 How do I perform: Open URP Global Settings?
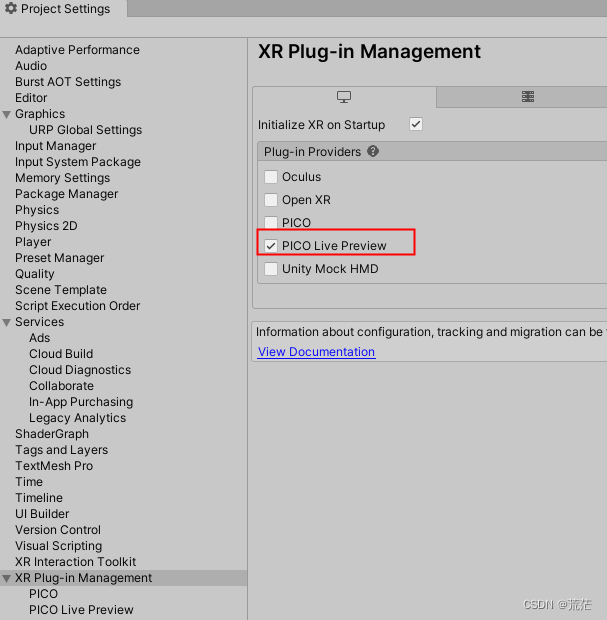click(85, 130)
